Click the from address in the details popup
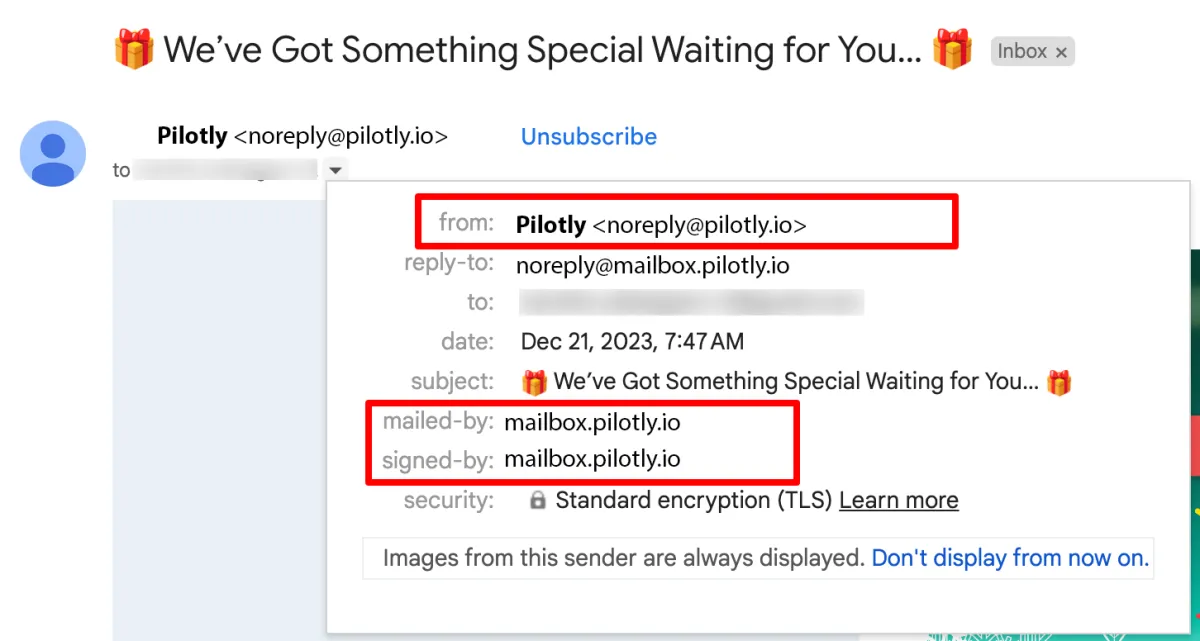 pos(699,226)
